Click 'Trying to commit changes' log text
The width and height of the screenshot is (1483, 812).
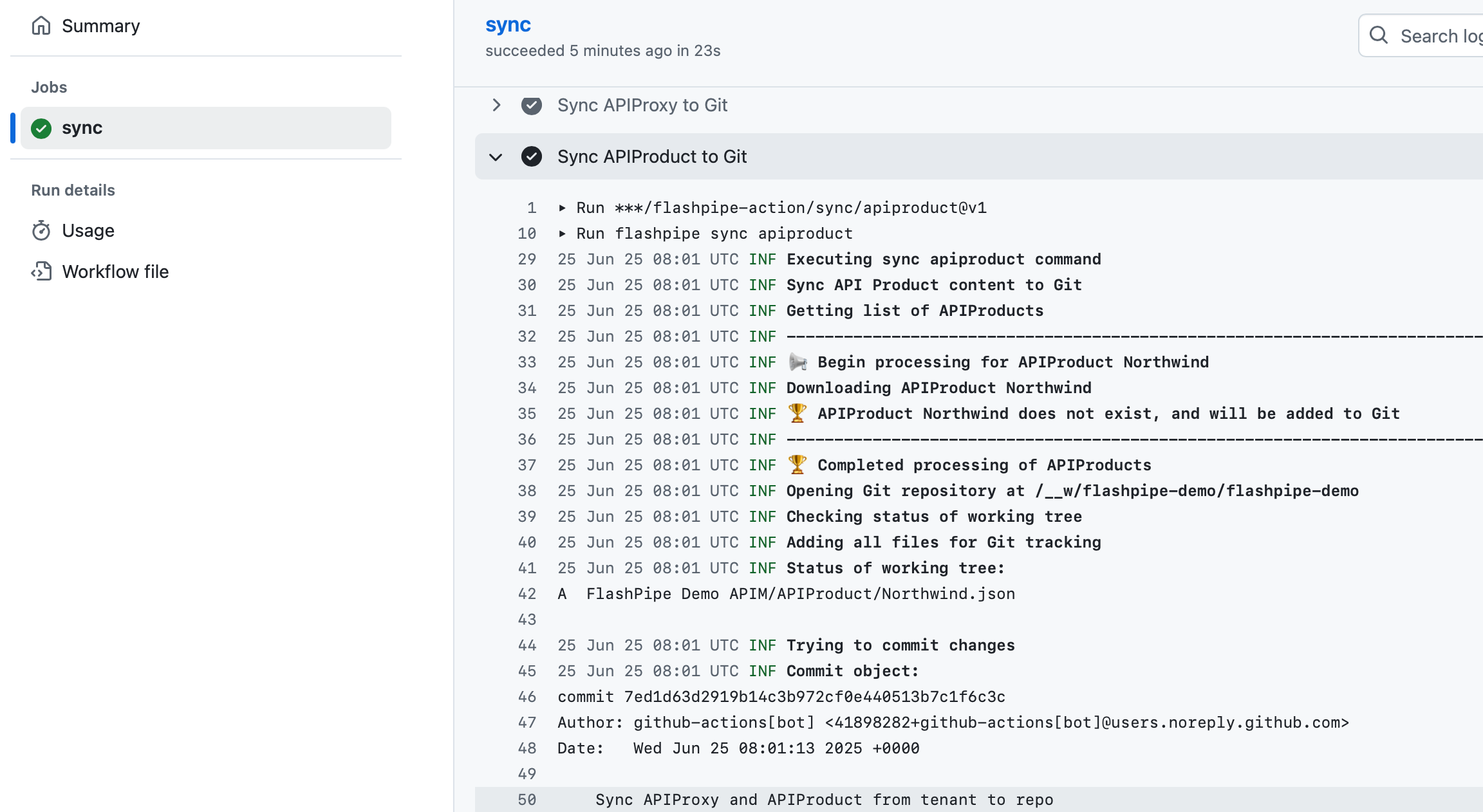900,645
